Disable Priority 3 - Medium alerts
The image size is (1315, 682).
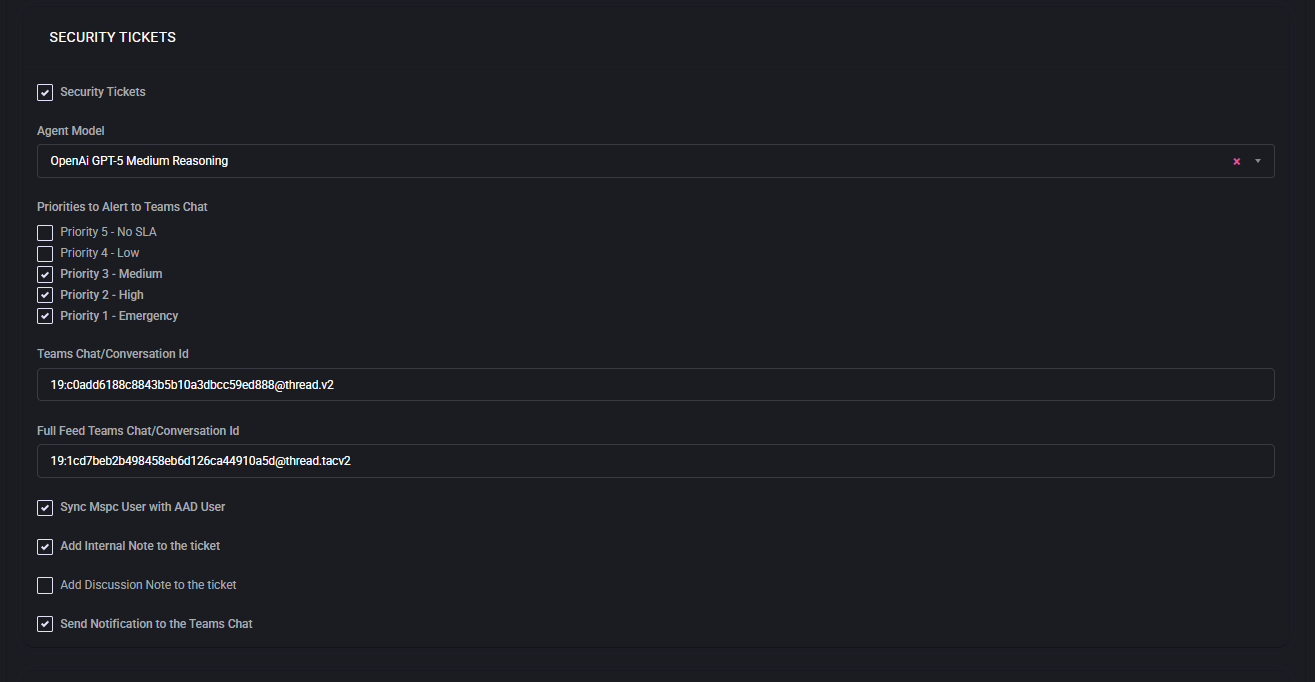pos(45,275)
